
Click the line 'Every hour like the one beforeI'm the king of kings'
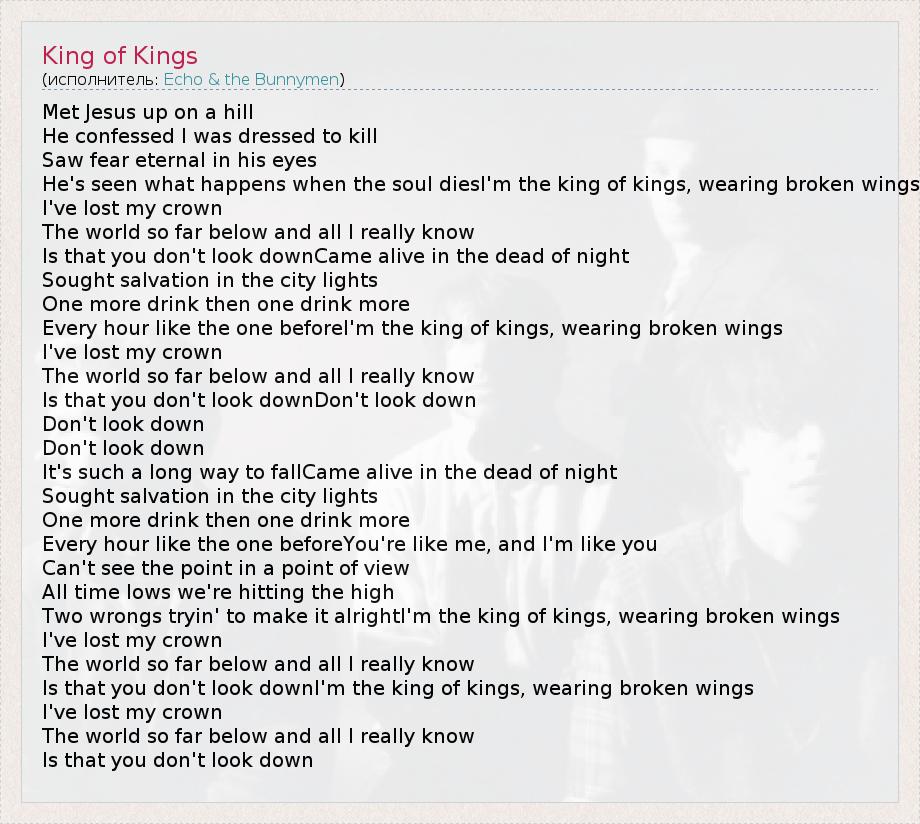coord(412,328)
